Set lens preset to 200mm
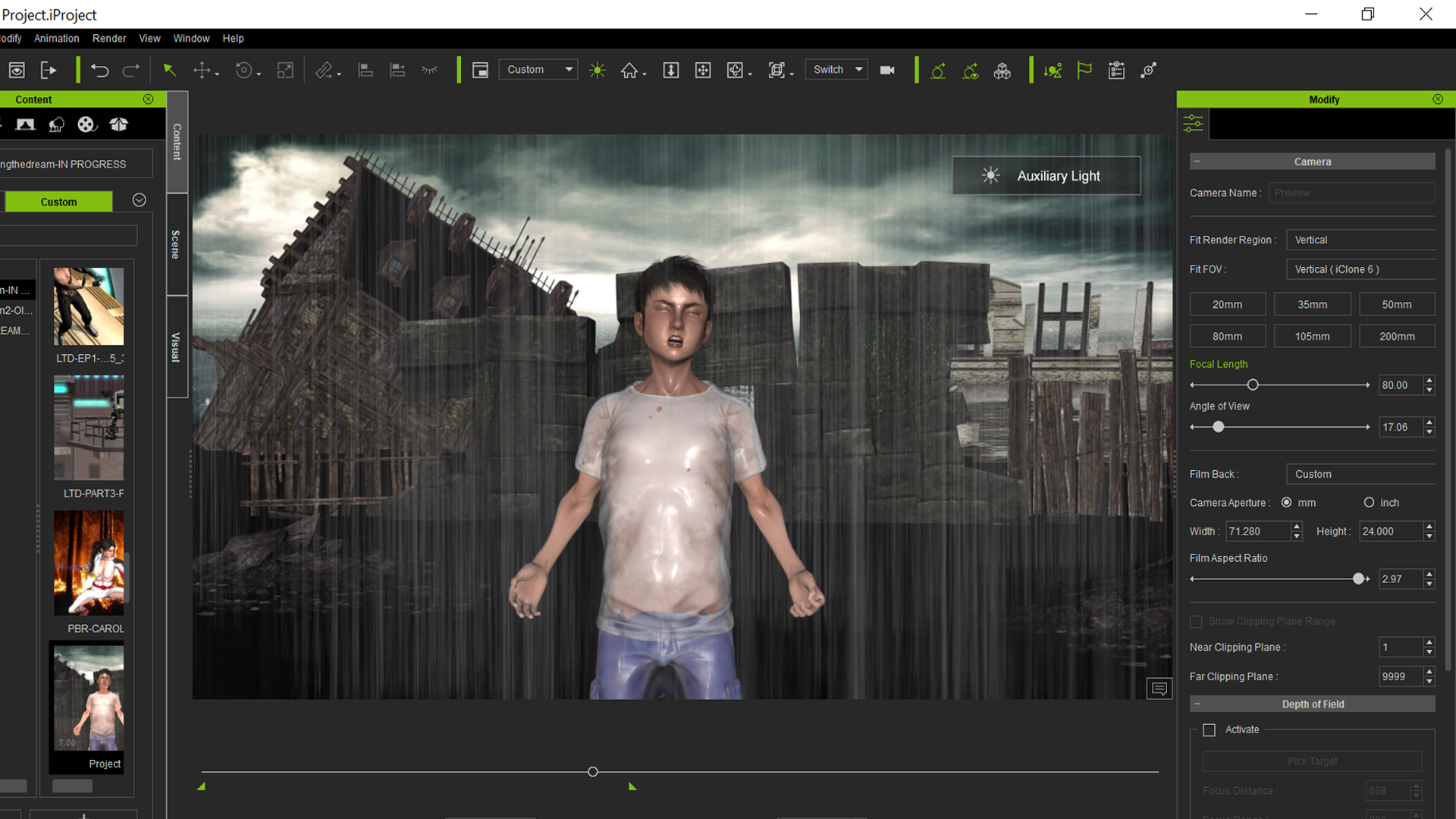1456x819 pixels. pos(1397,336)
